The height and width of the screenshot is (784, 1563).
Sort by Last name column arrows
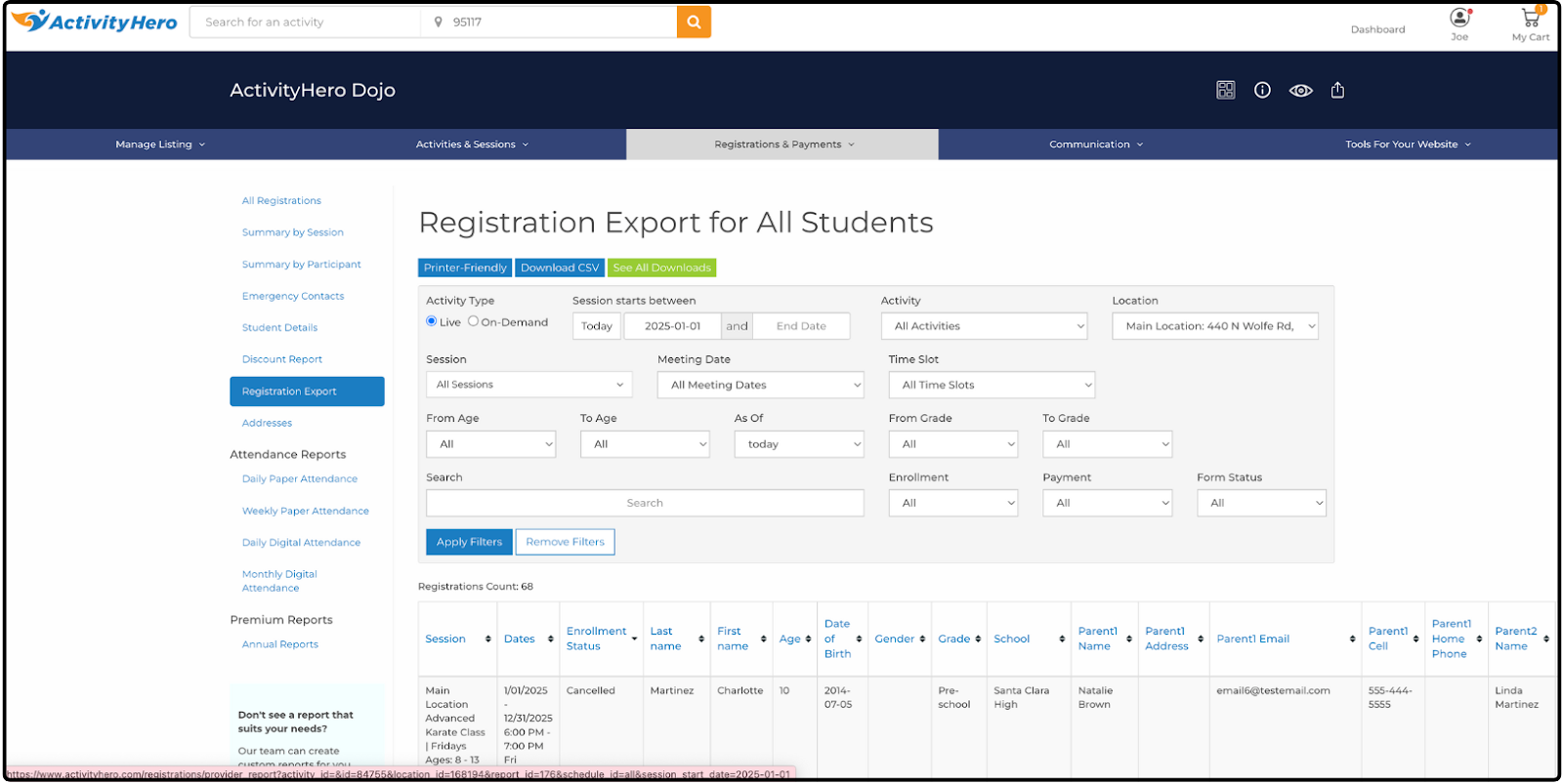point(701,639)
